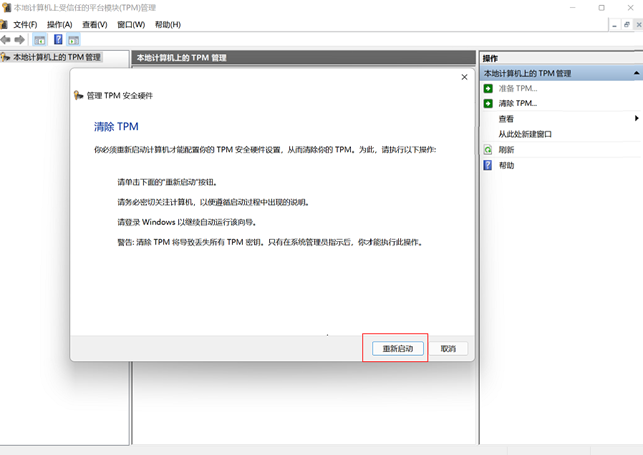Click the green 清除 TPM icon in actions
Screen dimensions: 643x455
click(488, 103)
